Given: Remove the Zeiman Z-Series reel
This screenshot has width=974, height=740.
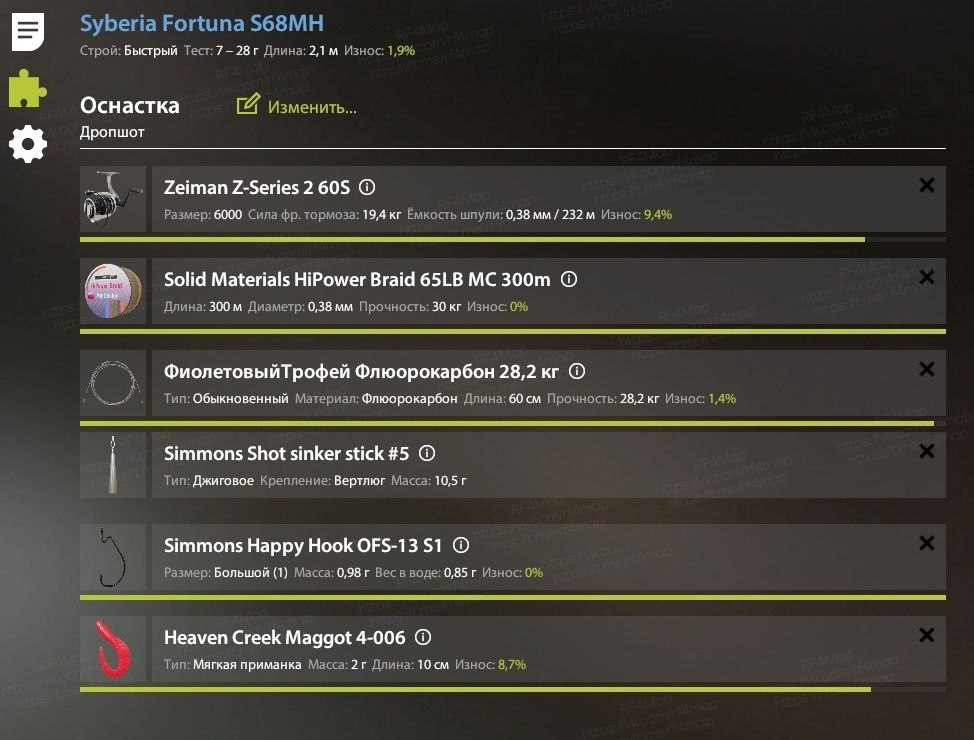Looking at the screenshot, I should [927, 185].
